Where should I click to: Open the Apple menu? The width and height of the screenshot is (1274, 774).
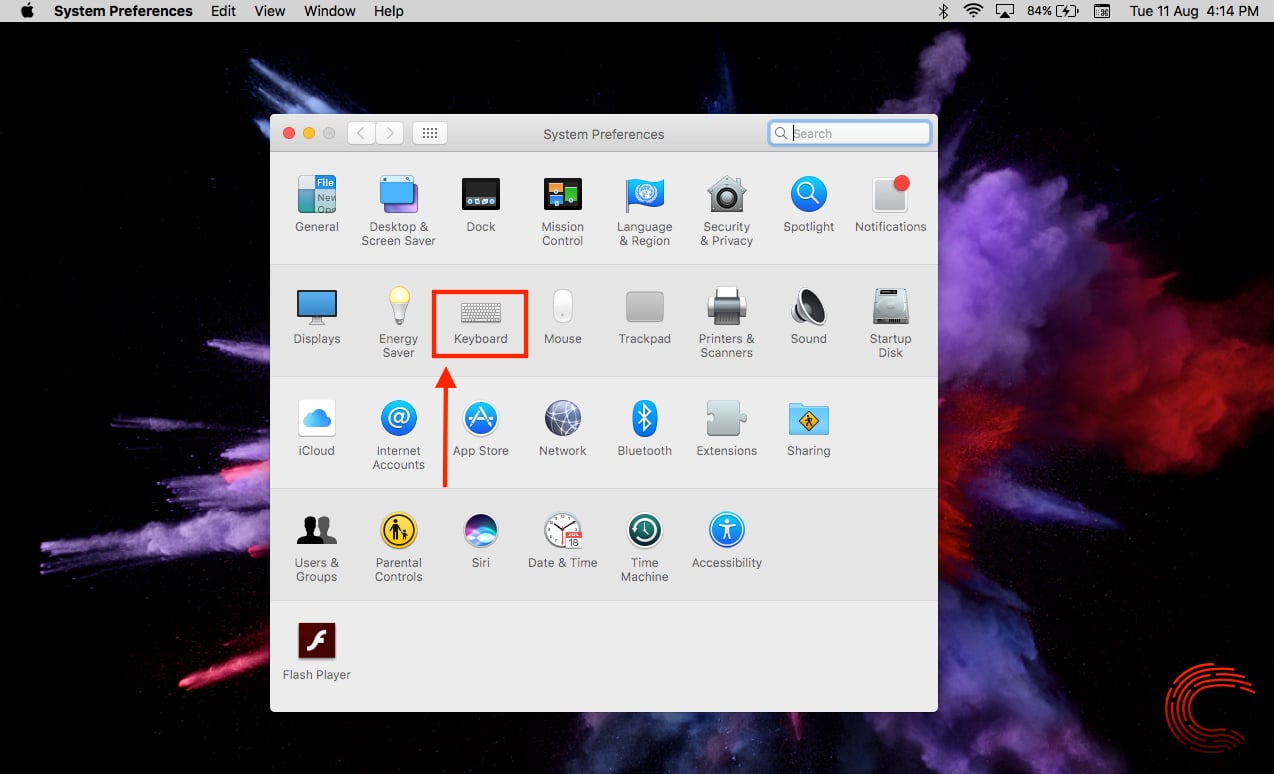pos(27,11)
